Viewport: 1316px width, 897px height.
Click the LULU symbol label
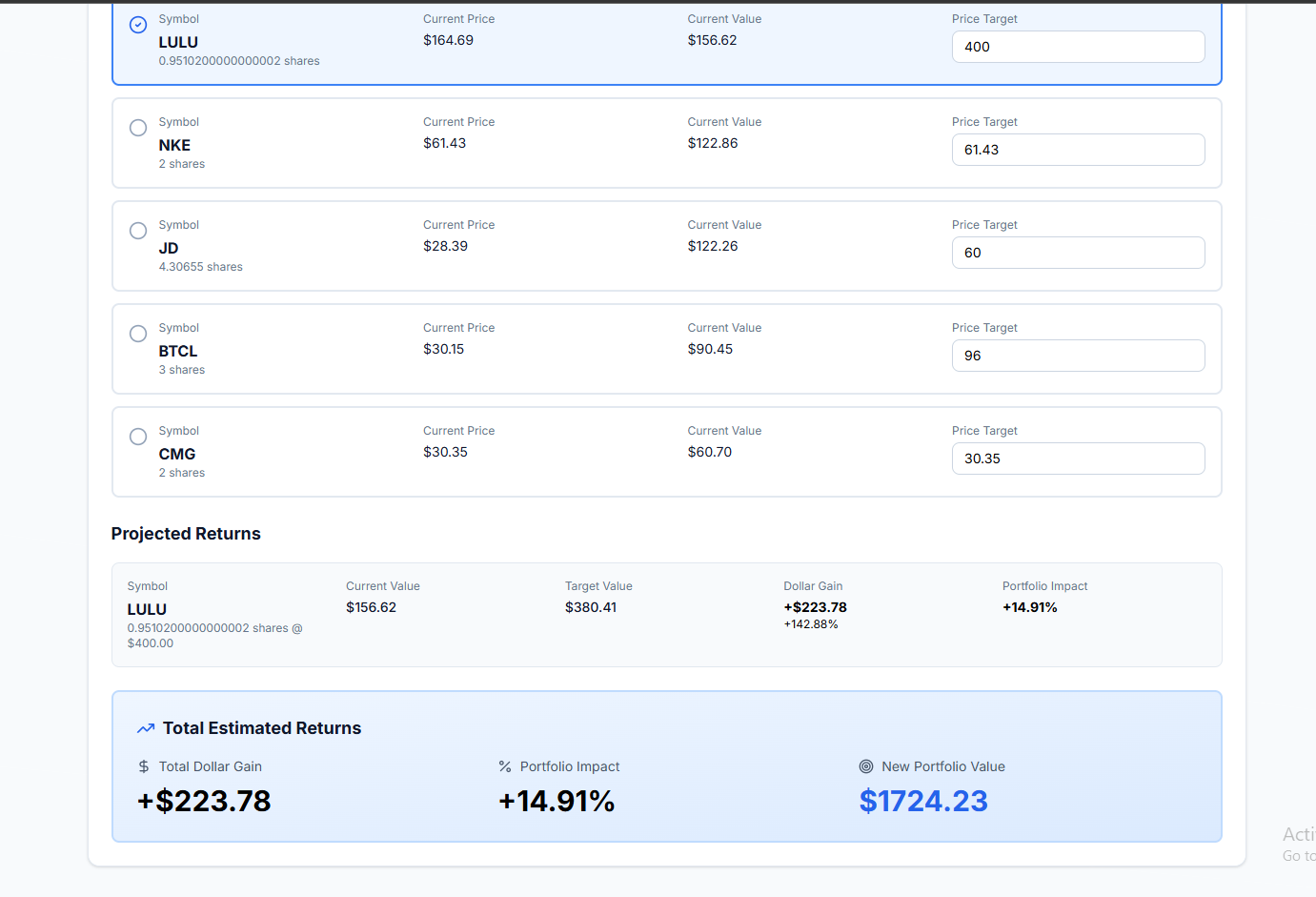coord(178,42)
